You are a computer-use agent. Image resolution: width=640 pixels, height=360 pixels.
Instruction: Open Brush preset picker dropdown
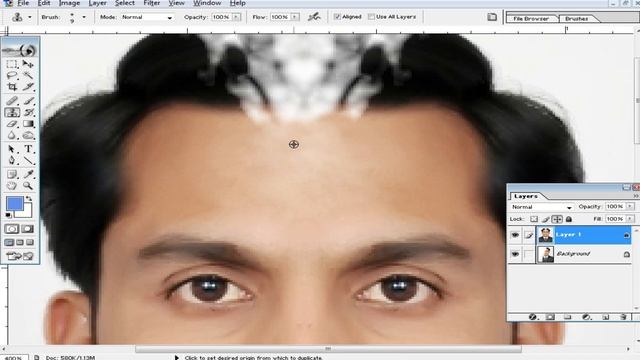(84, 17)
